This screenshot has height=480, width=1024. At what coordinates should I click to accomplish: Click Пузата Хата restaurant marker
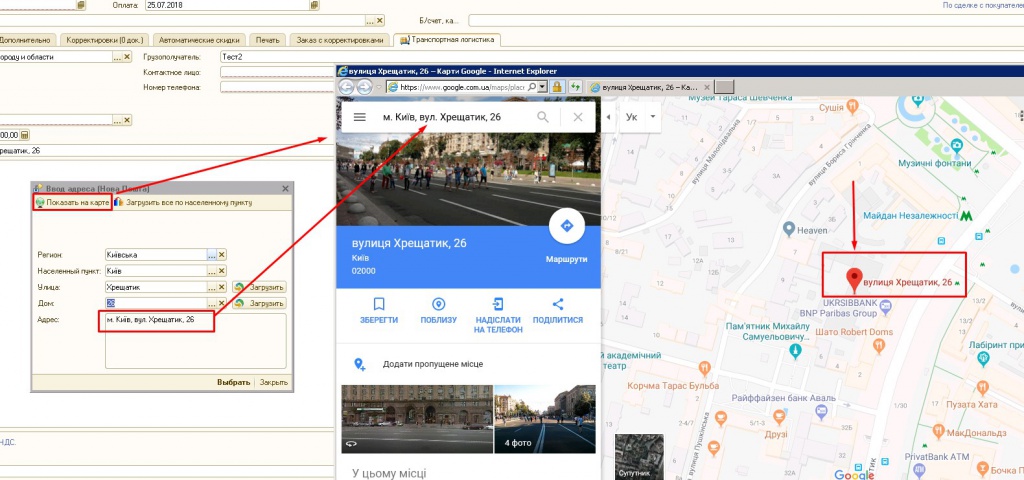(984, 387)
